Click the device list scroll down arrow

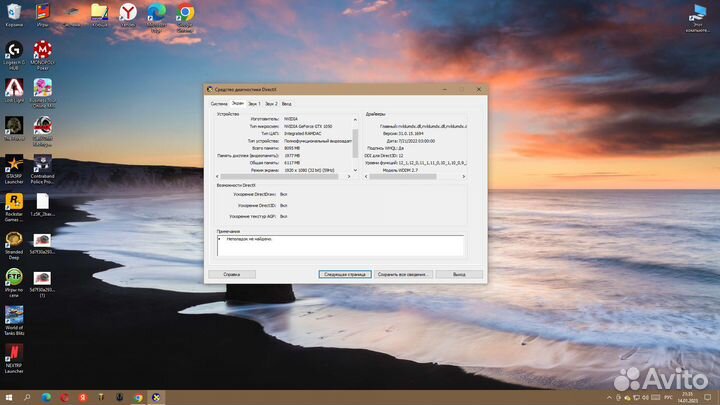tap(355, 170)
